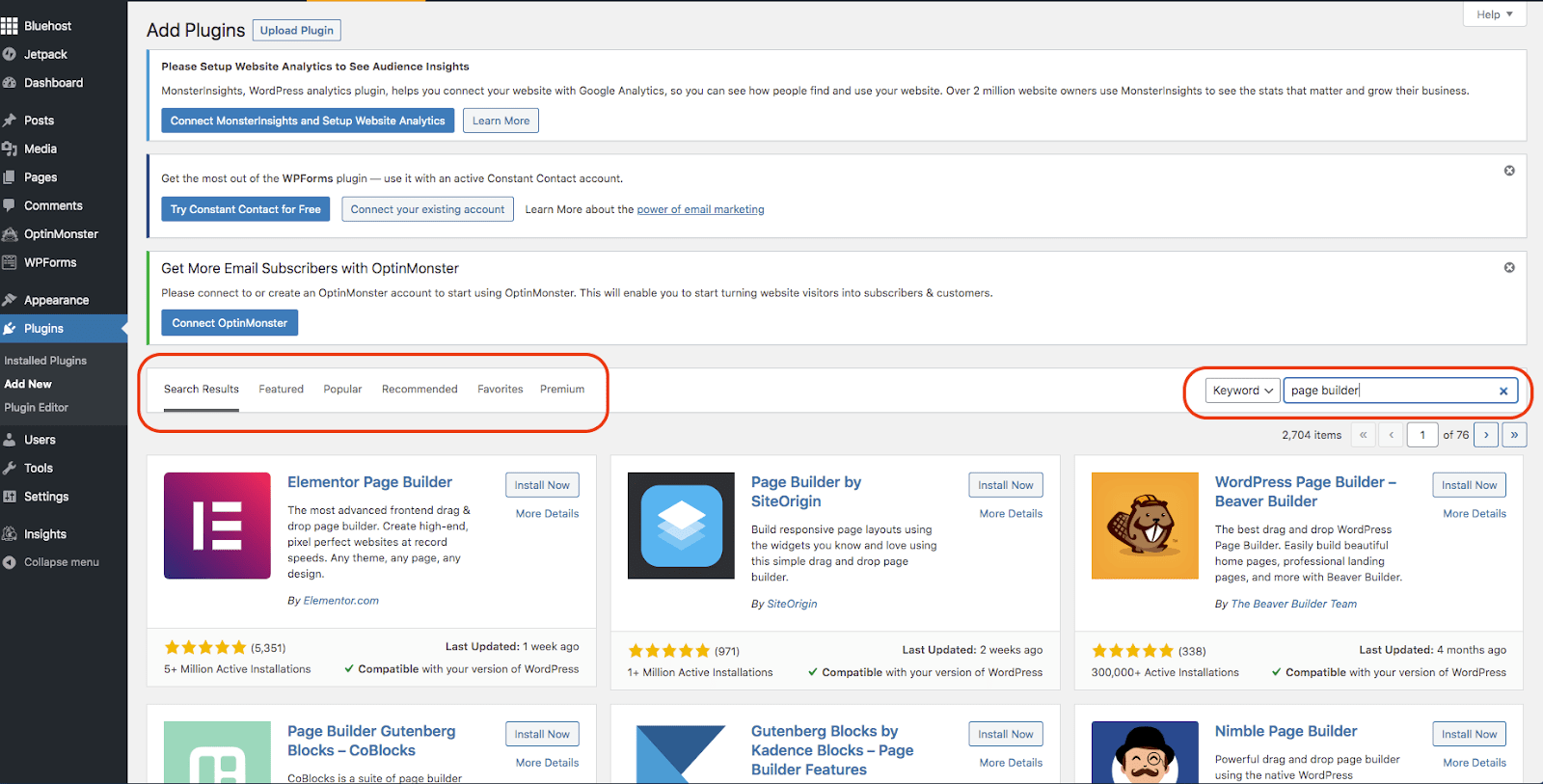Open the Elementor.com author link
The width and height of the screenshot is (1543, 784).
(341, 601)
